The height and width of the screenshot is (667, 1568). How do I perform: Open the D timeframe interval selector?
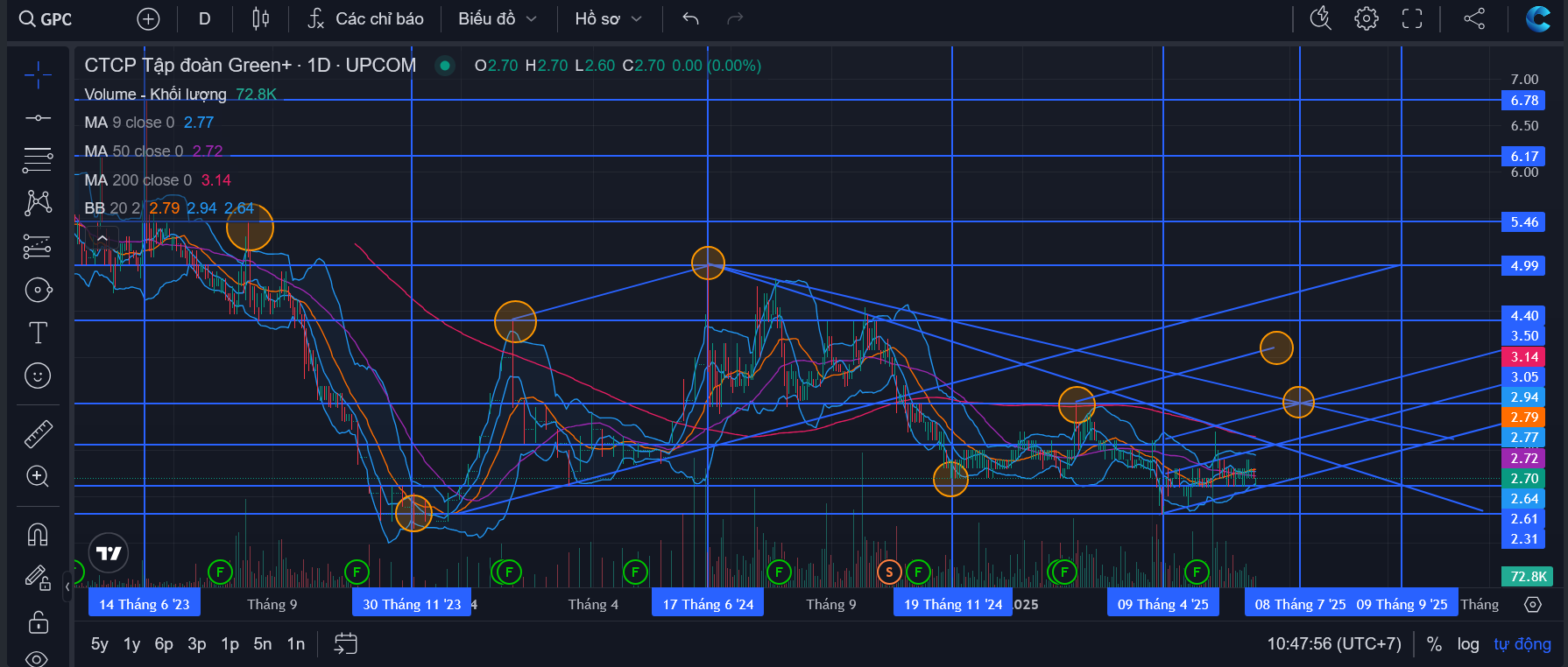[x=205, y=18]
